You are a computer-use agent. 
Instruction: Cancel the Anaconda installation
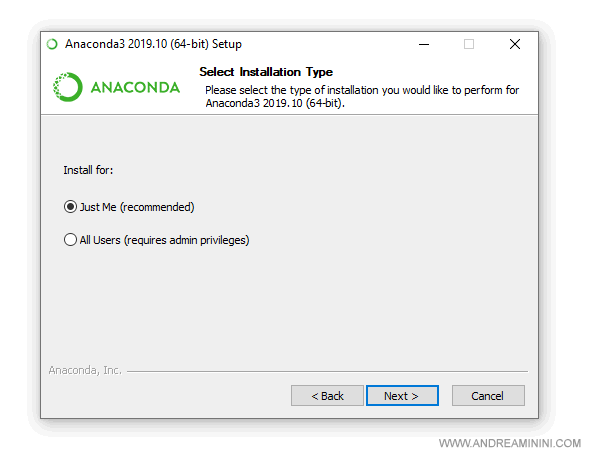pyautogui.click(x=488, y=396)
